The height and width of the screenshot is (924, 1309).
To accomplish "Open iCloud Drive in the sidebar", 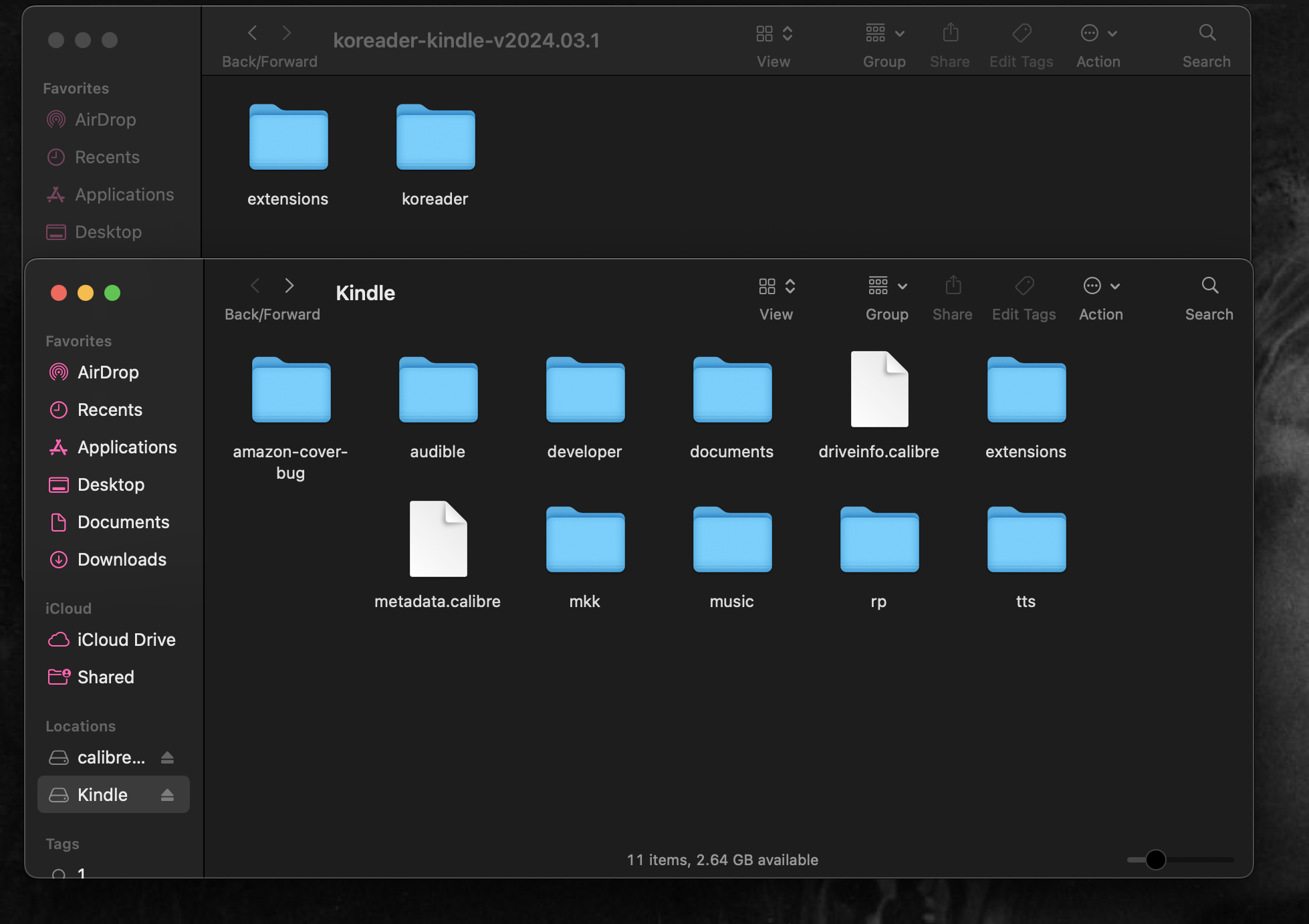I will coord(126,640).
